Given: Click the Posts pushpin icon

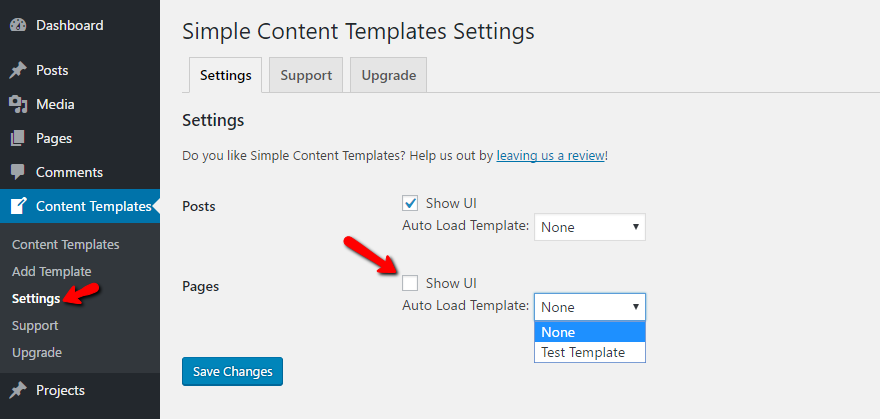Looking at the screenshot, I should click(x=18, y=71).
